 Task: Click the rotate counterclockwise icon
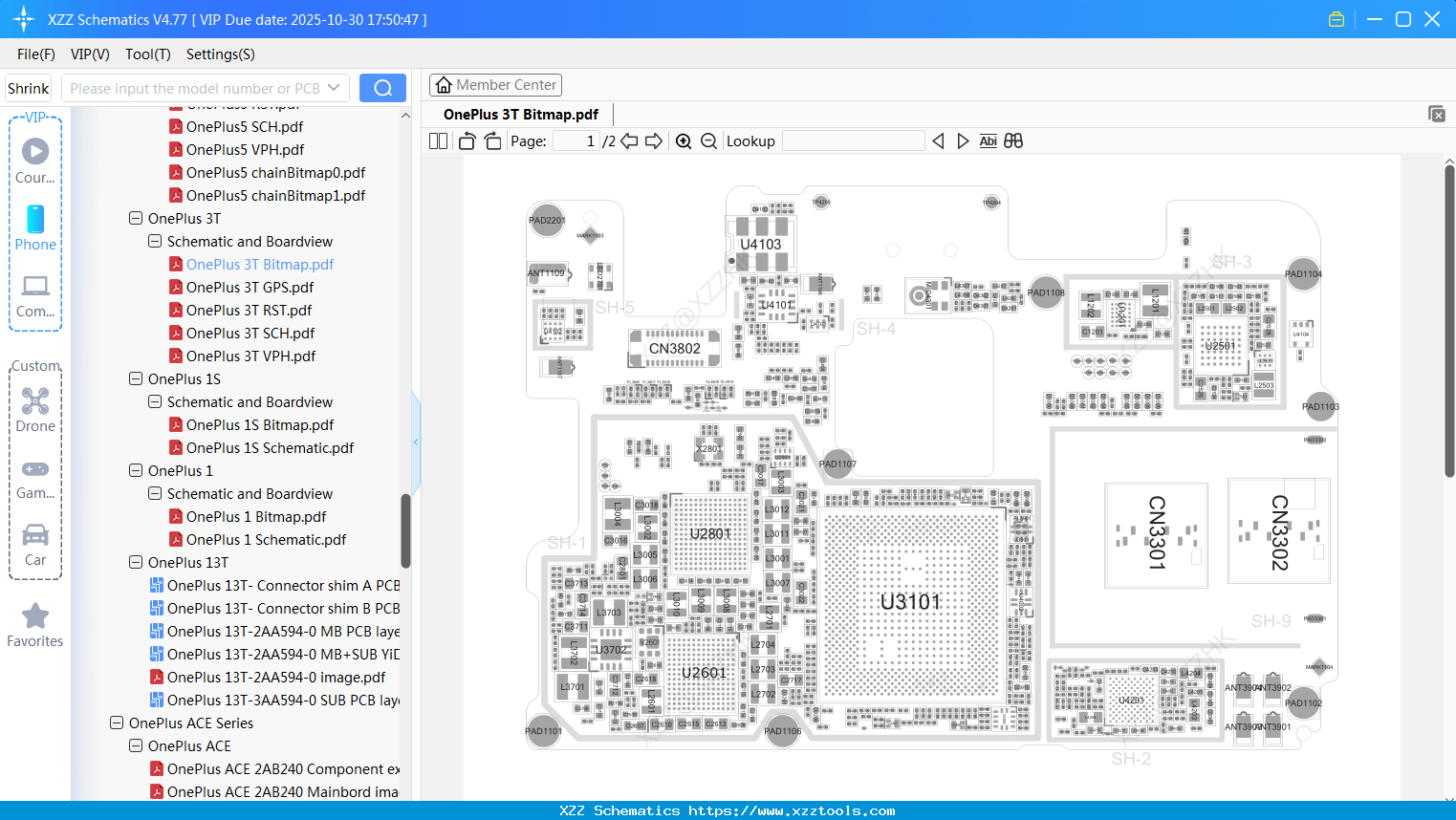466,140
